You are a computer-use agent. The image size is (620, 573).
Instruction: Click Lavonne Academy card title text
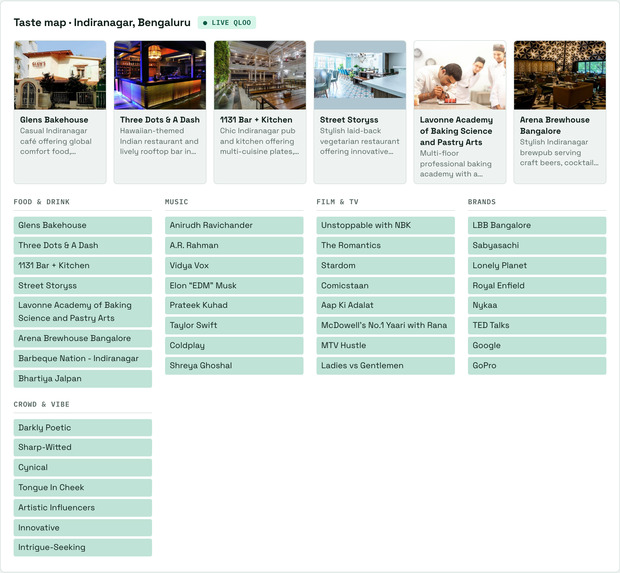click(x=456, y=131)
